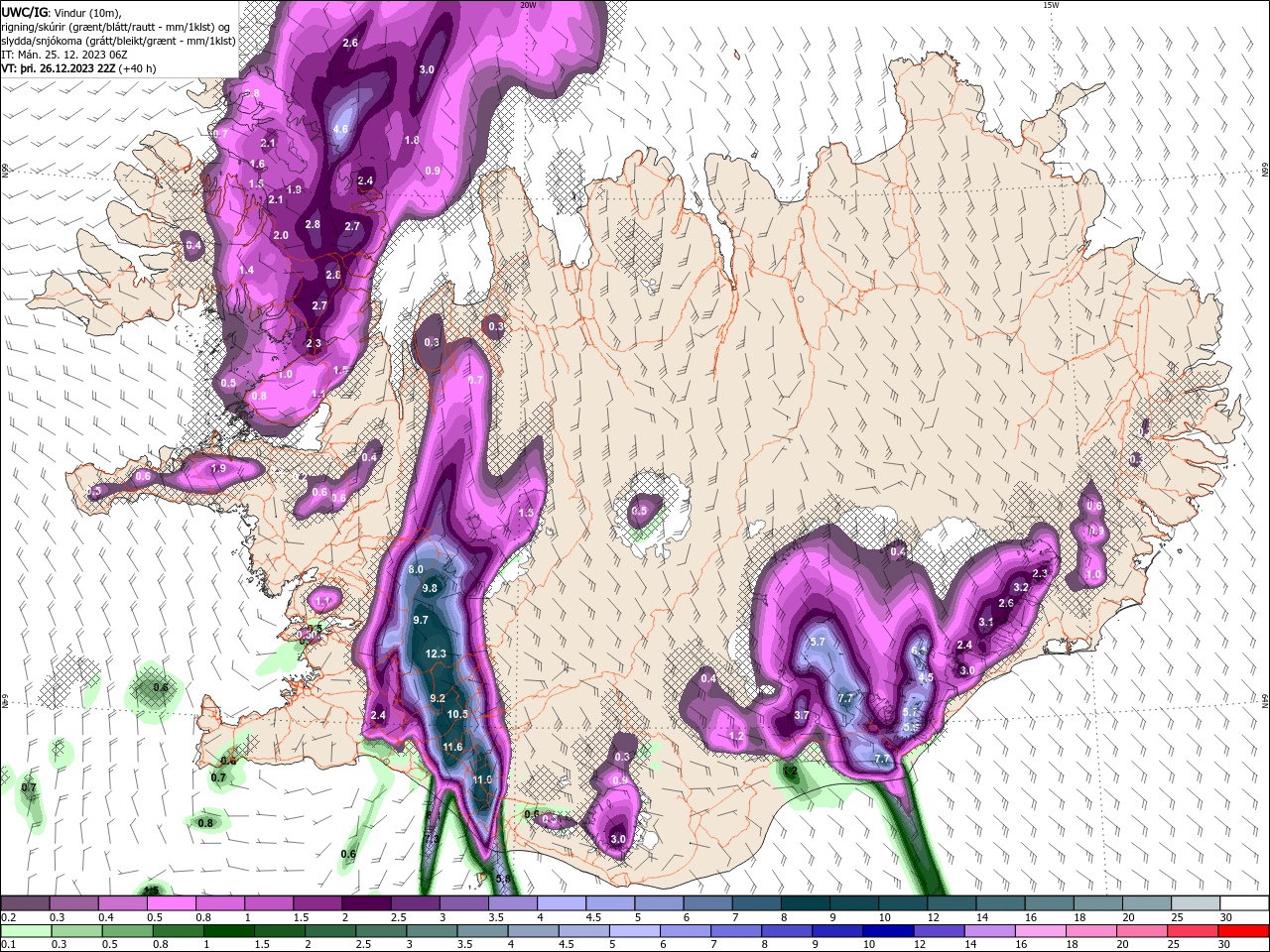Click the 1.8 precipitation value

pyautogui.click(x=412, y=141)
